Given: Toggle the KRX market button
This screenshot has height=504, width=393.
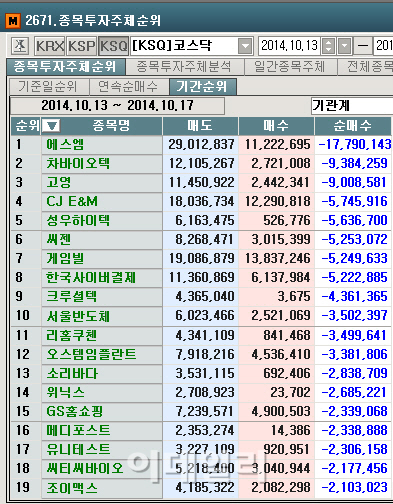Looking at the screenshot, I should (x=50, y=46).
